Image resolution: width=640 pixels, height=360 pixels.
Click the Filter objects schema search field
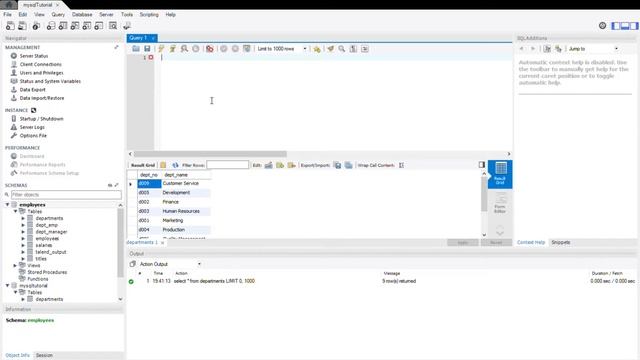tap(66, 195)
